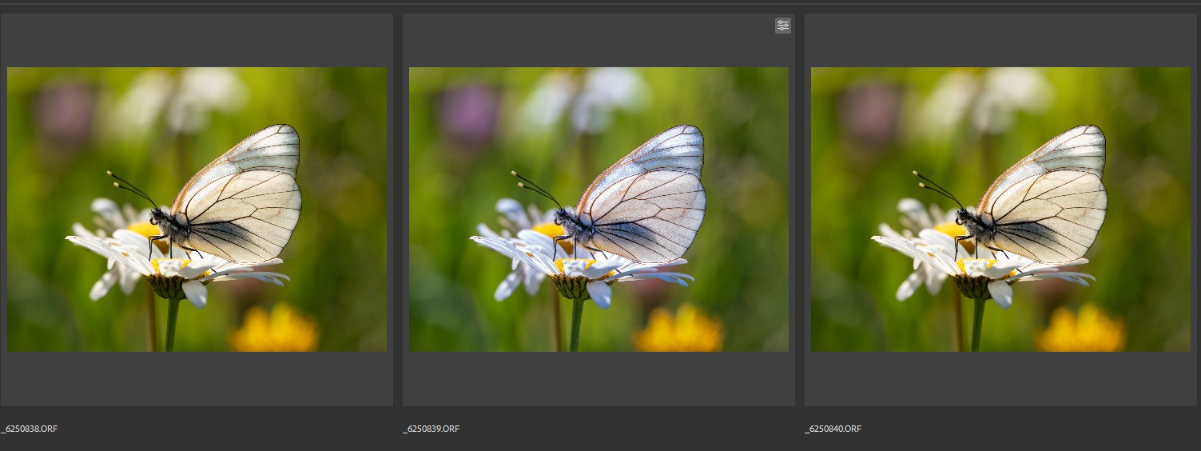Viewport: 1201px width, 451px height.
Task: Click the _6250840.ORF file name label
Action: [x=833, y=429]
